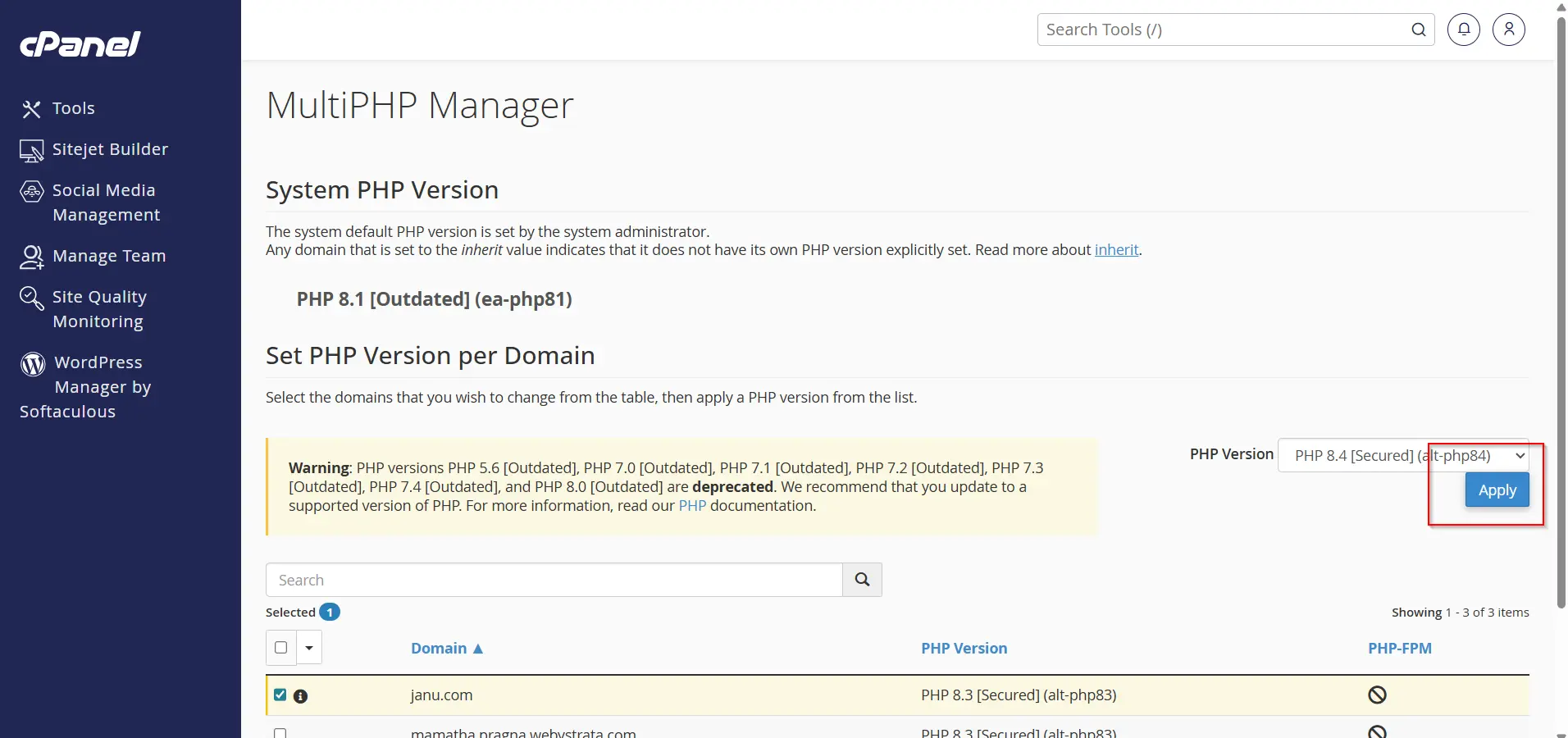Go to Tools in sidebar menu

pos(74,108)
